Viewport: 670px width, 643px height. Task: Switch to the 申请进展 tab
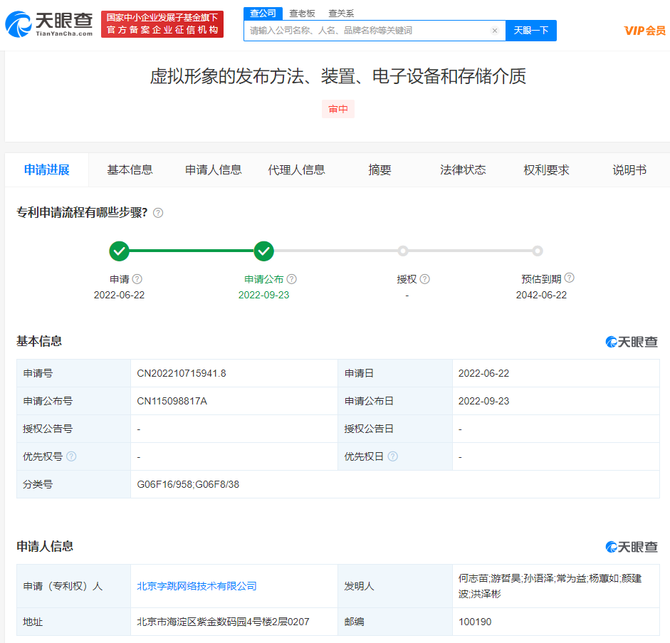click(x=47, y=170)
